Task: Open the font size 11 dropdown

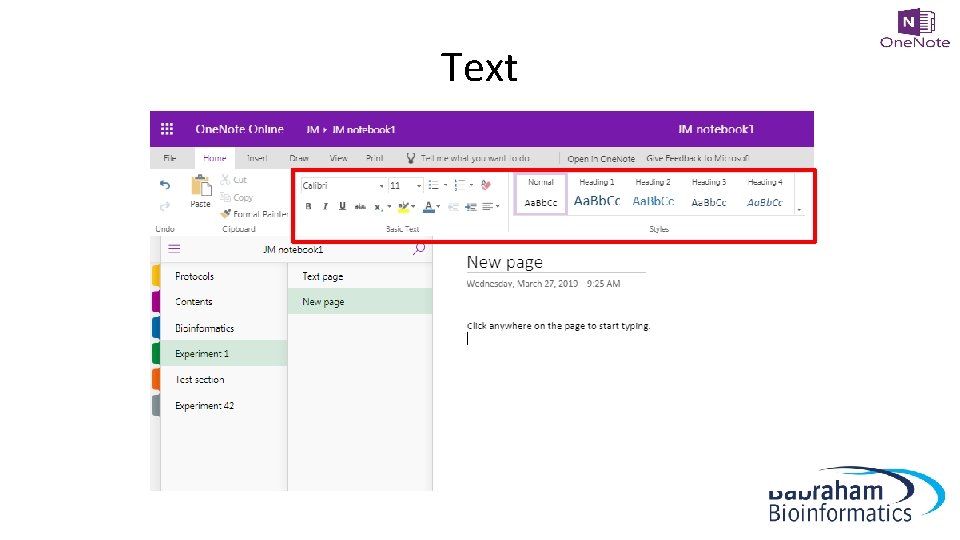Action: pyautogui.click(x=419, y=186)
